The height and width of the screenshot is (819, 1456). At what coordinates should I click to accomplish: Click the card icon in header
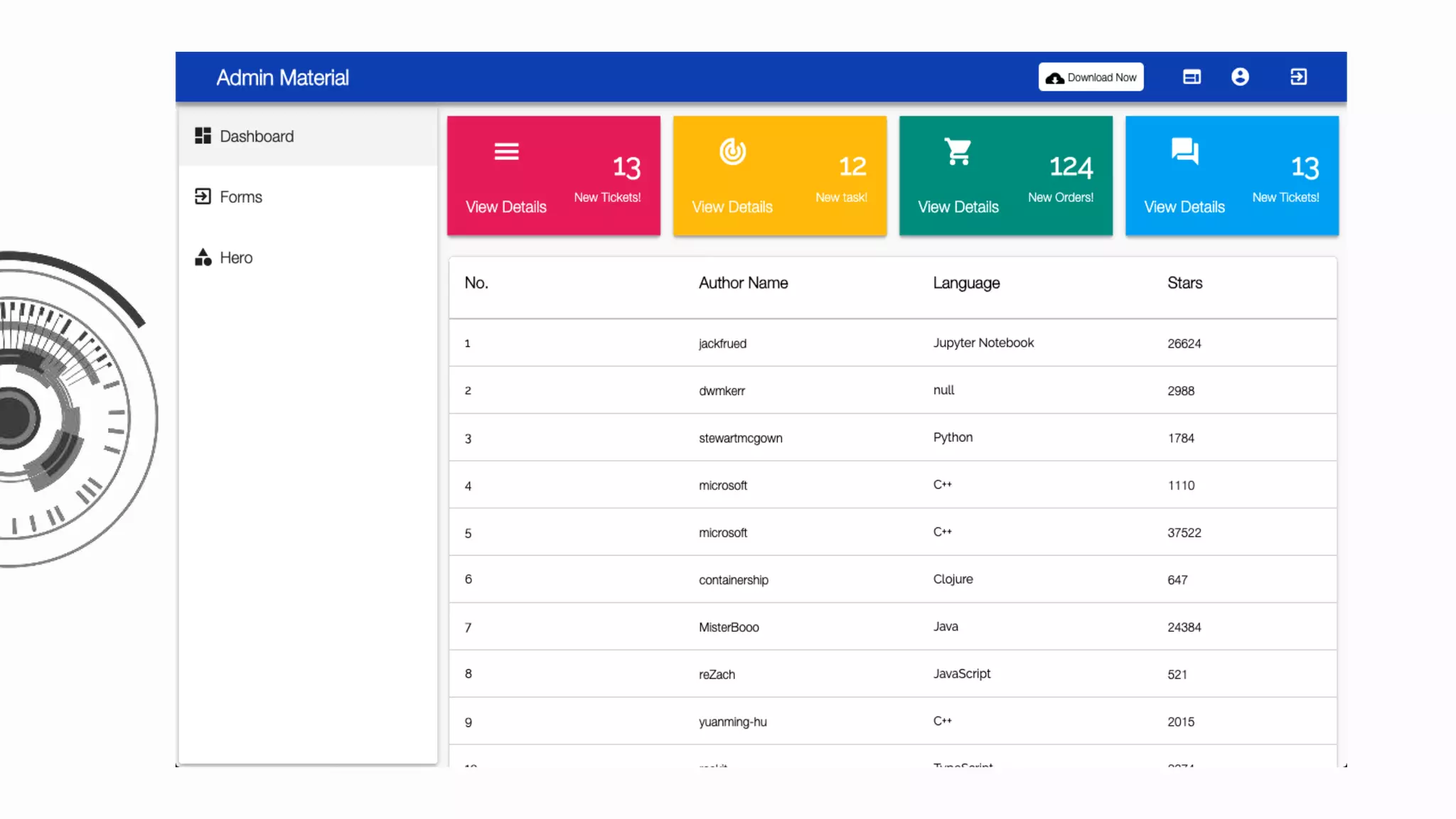(x=1192, y=77)
